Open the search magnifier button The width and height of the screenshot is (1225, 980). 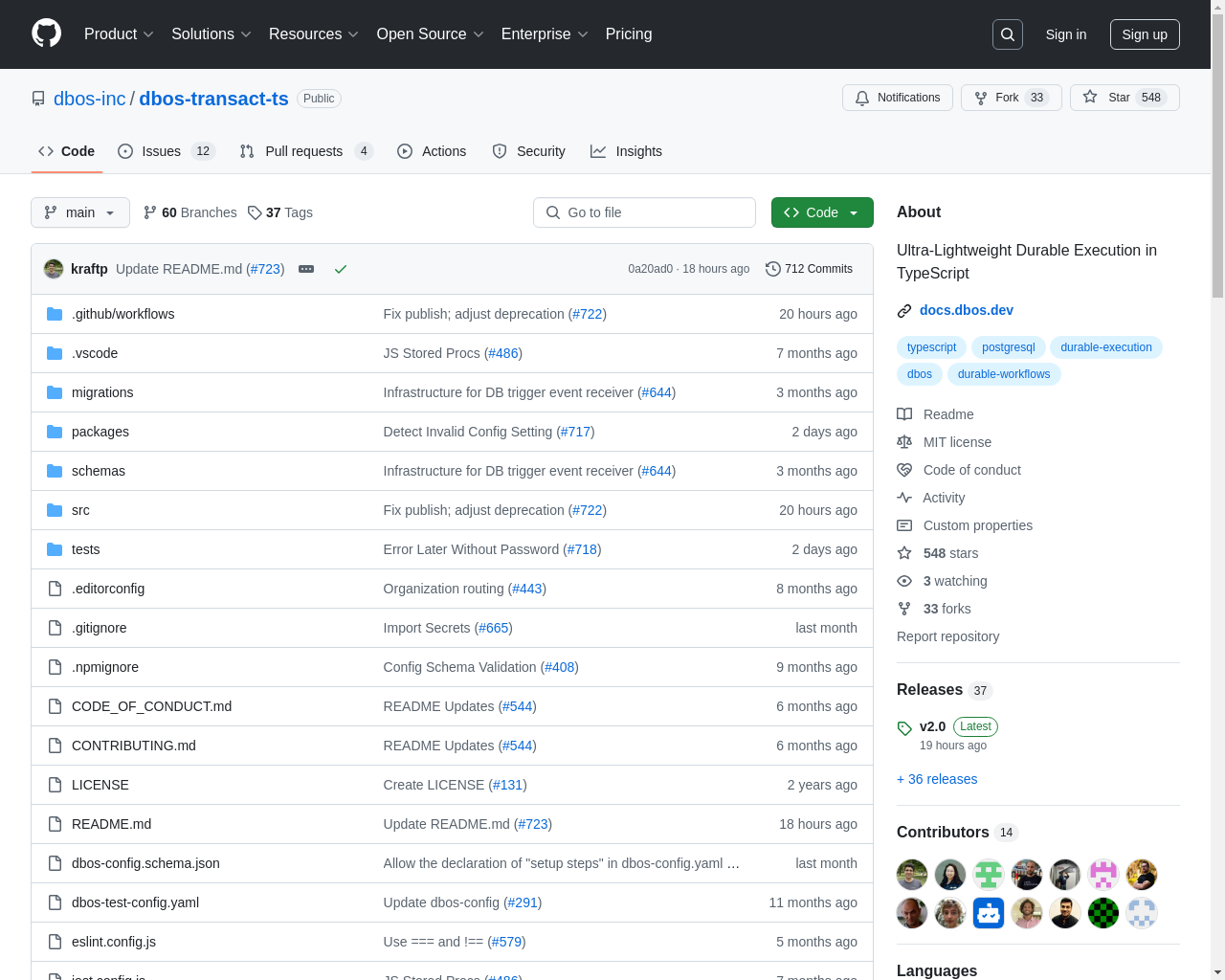(1008, 34)
